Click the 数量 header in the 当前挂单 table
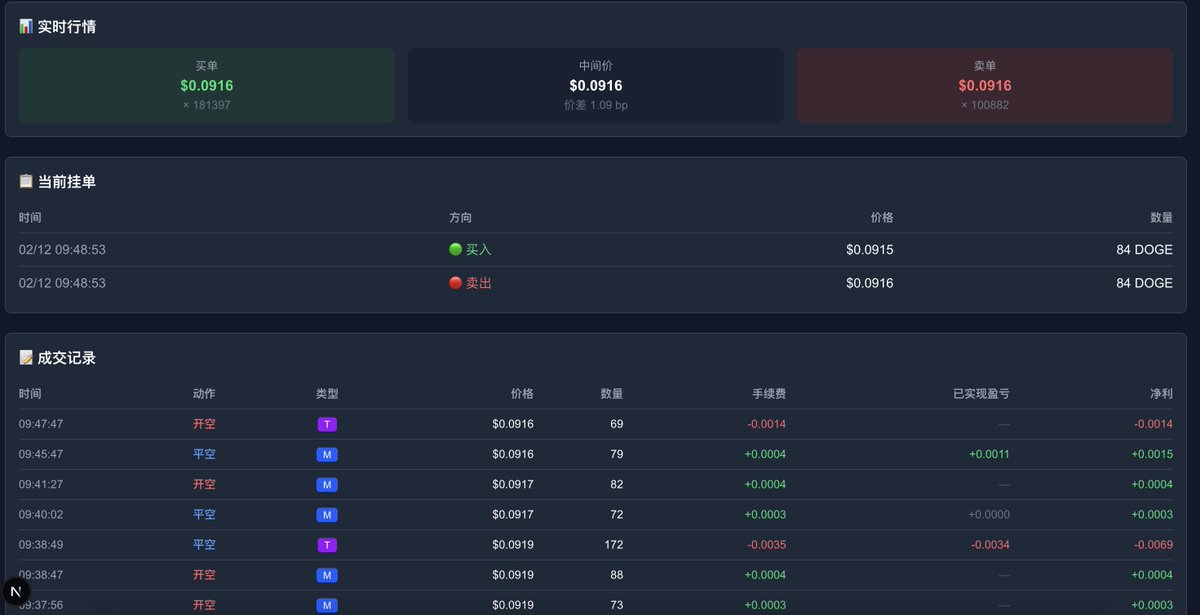The width and height of the screenshot is (1200, 615). (1161, 217)
